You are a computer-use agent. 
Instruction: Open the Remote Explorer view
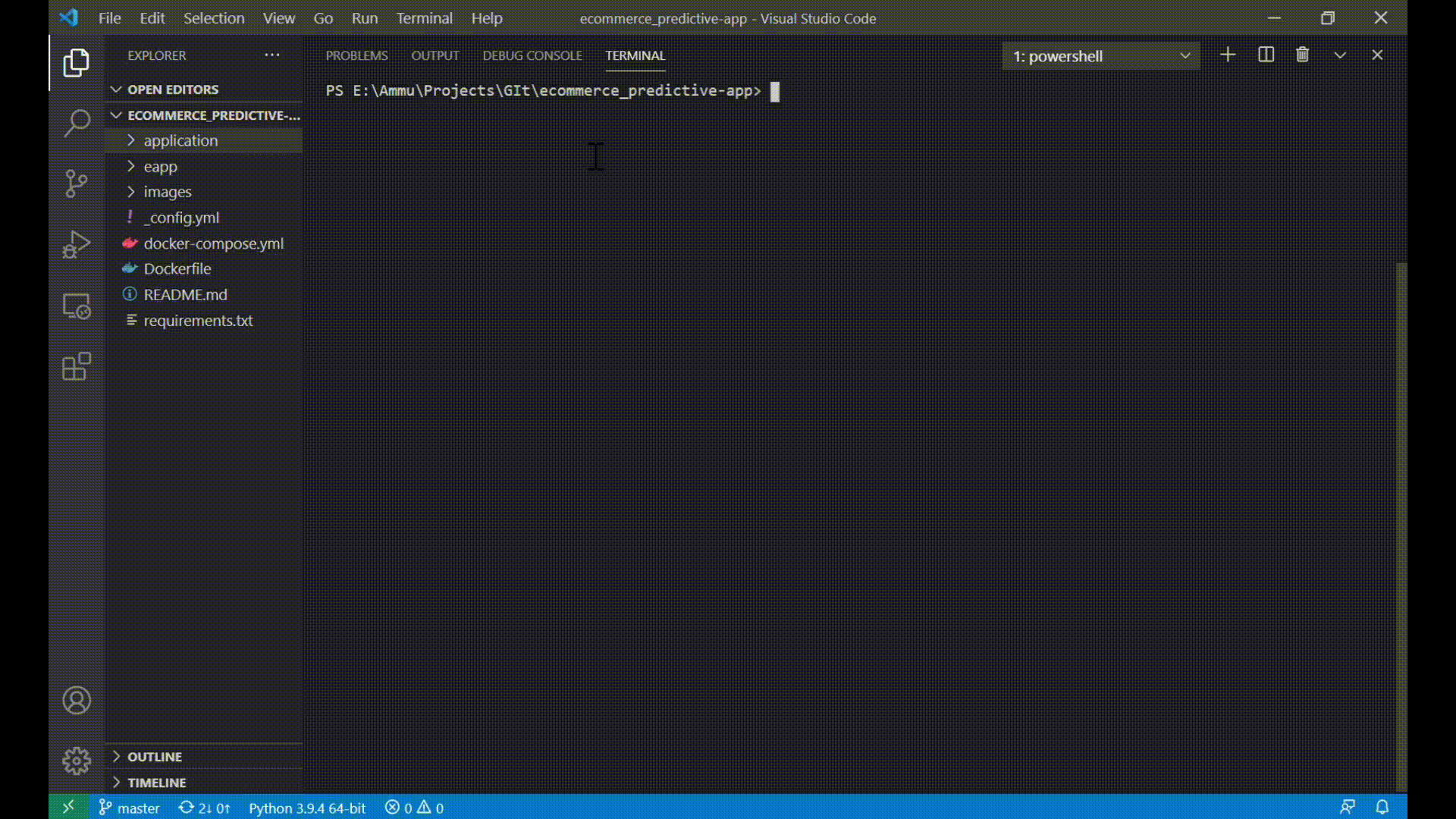(77, 306)
